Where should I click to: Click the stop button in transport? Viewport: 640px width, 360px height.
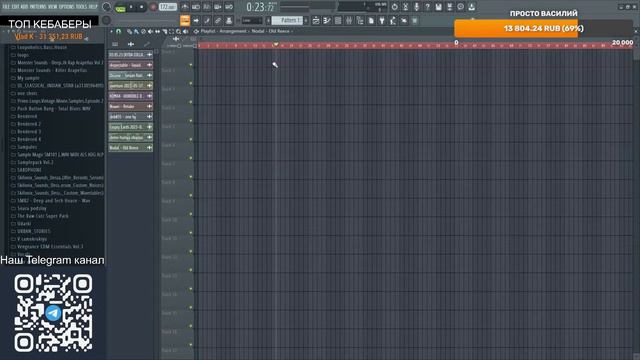click(x=142, y=7)
